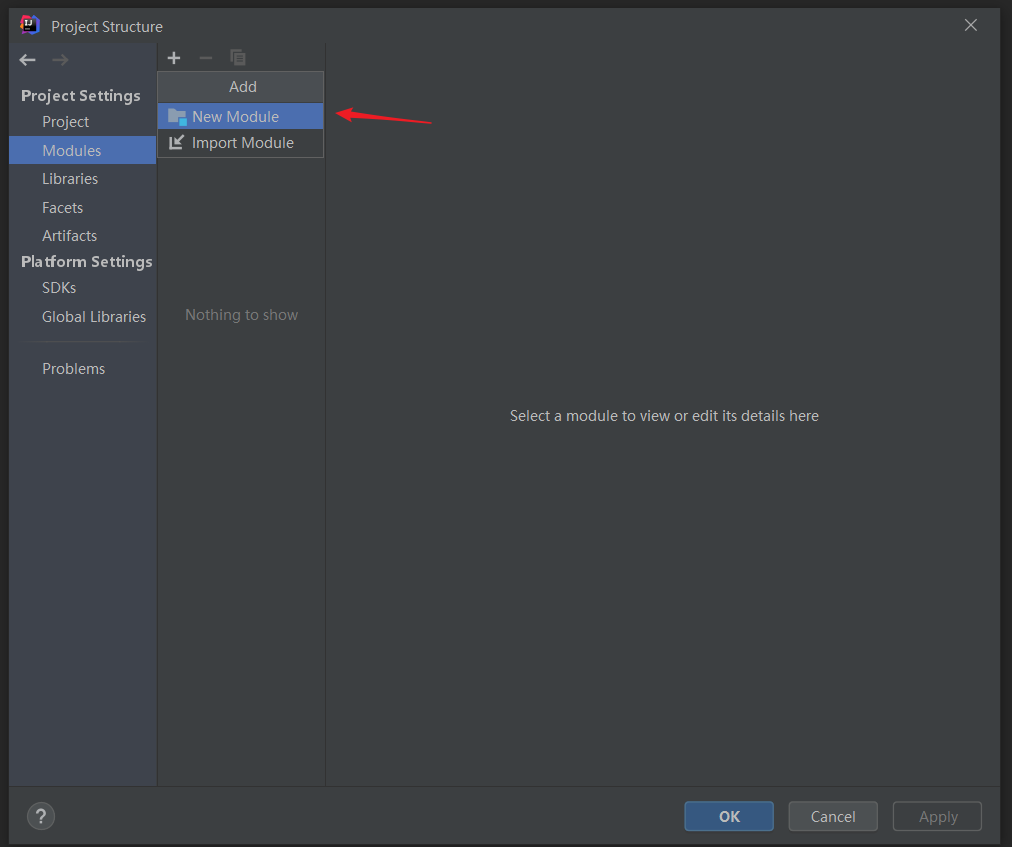Click 'Select a module to view' hint text
Viewport: 1012px width, 847px height.
(x=664, y=416)
